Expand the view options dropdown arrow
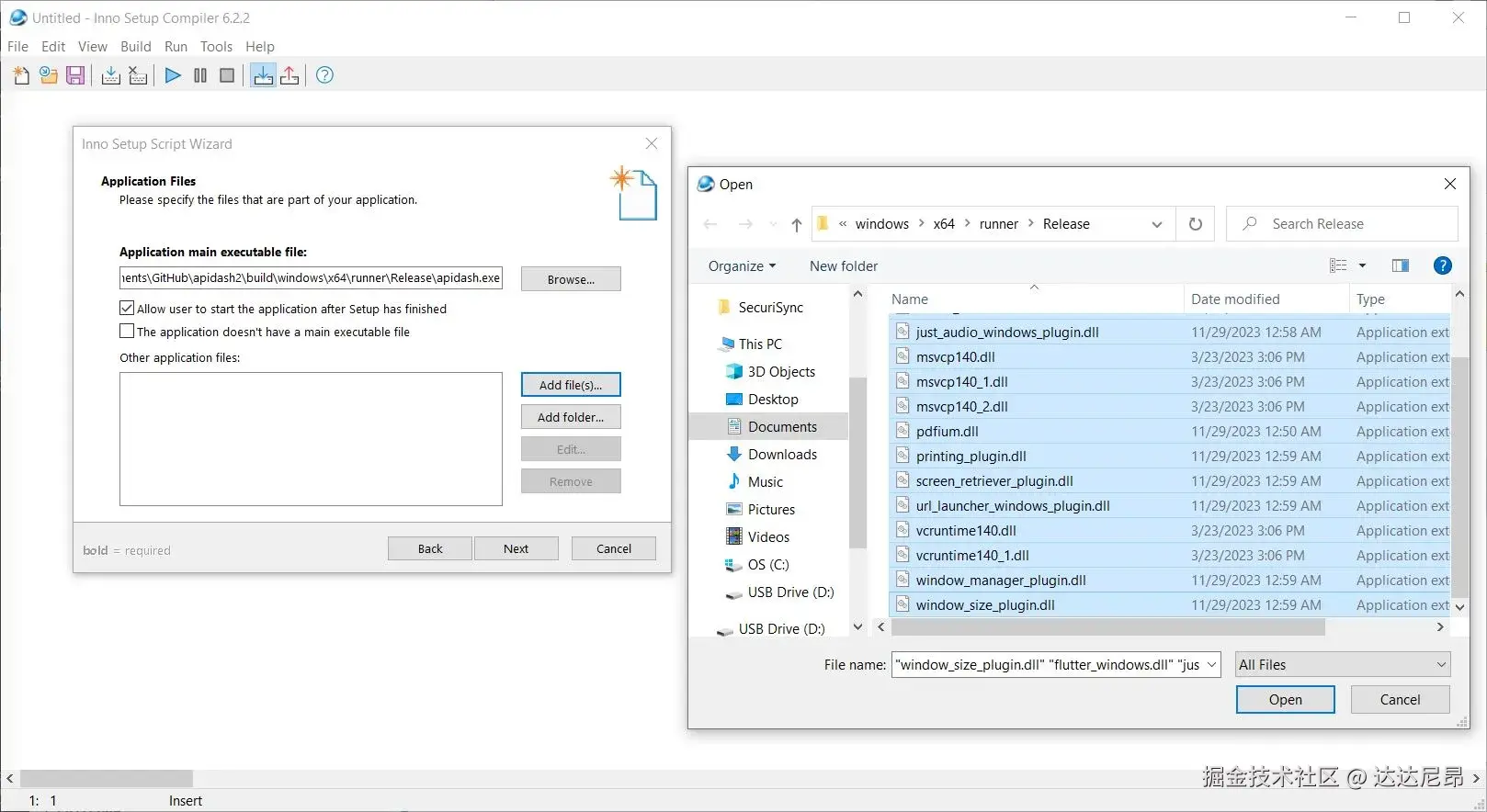 (x=1362, y=265)
